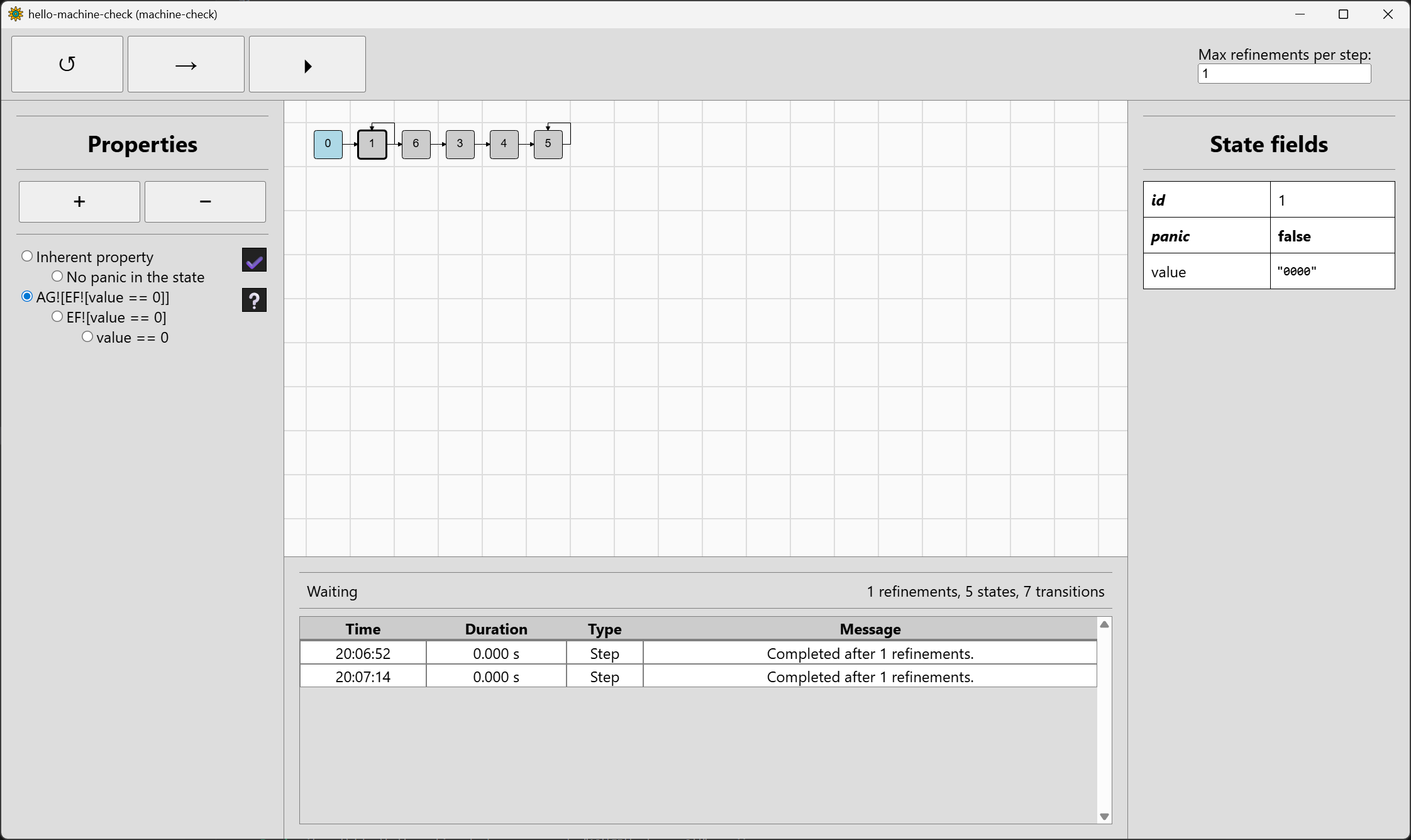Click the add property plus button
1411x840 pixels.
(x=79, y=202)
